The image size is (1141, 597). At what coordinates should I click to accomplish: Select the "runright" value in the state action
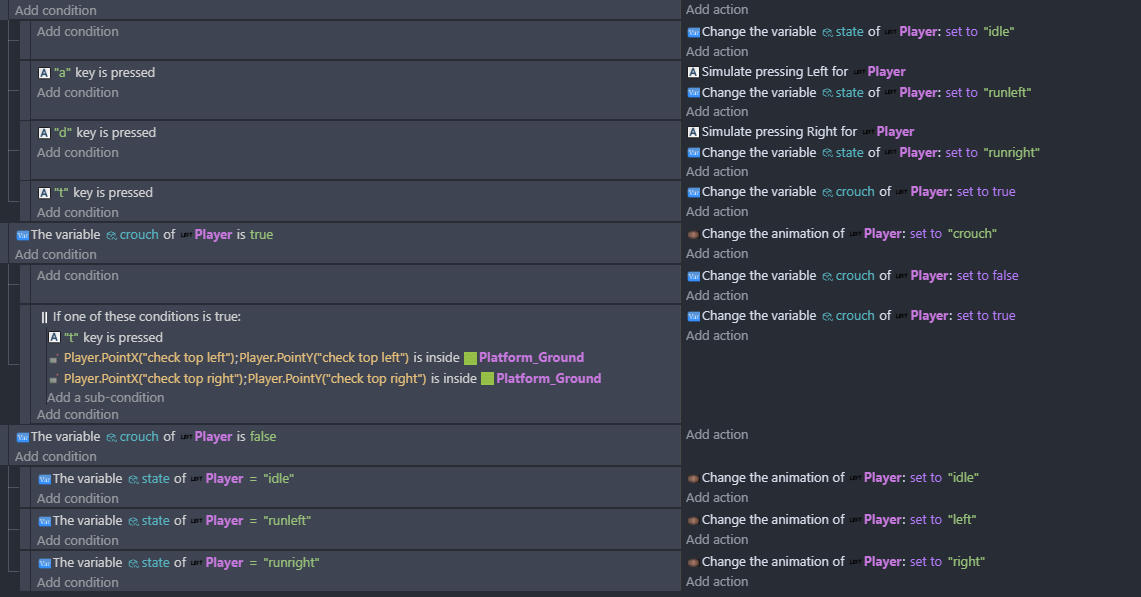pos(1011,153)
